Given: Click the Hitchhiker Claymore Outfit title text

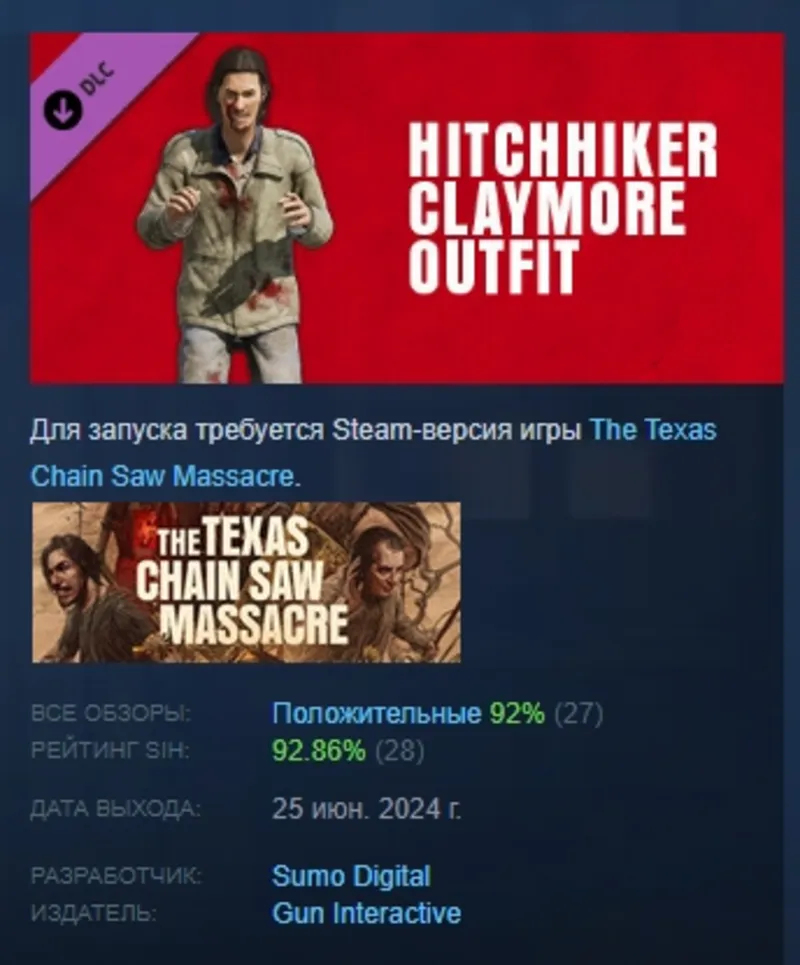Looking at the screenshot, I should point(562,207).
